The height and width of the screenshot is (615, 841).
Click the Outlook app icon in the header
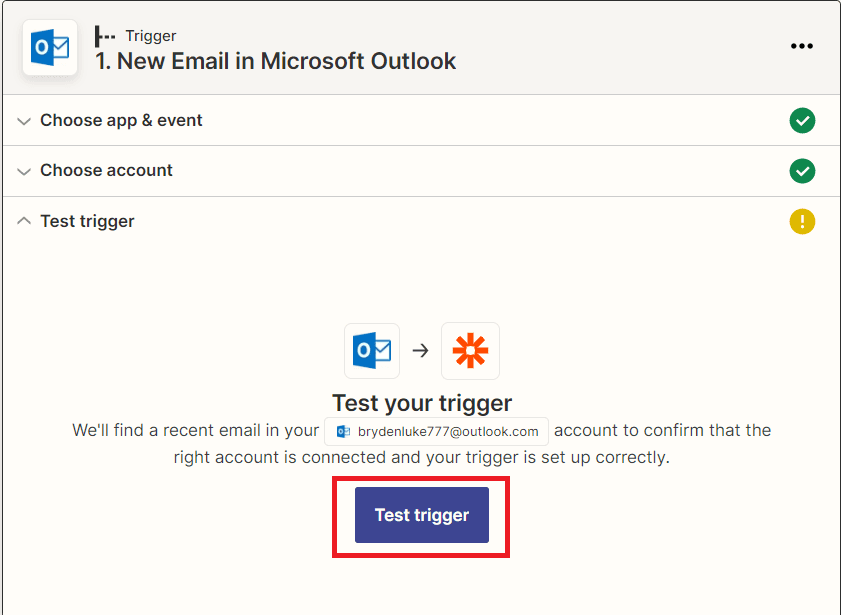click(50, 47)
